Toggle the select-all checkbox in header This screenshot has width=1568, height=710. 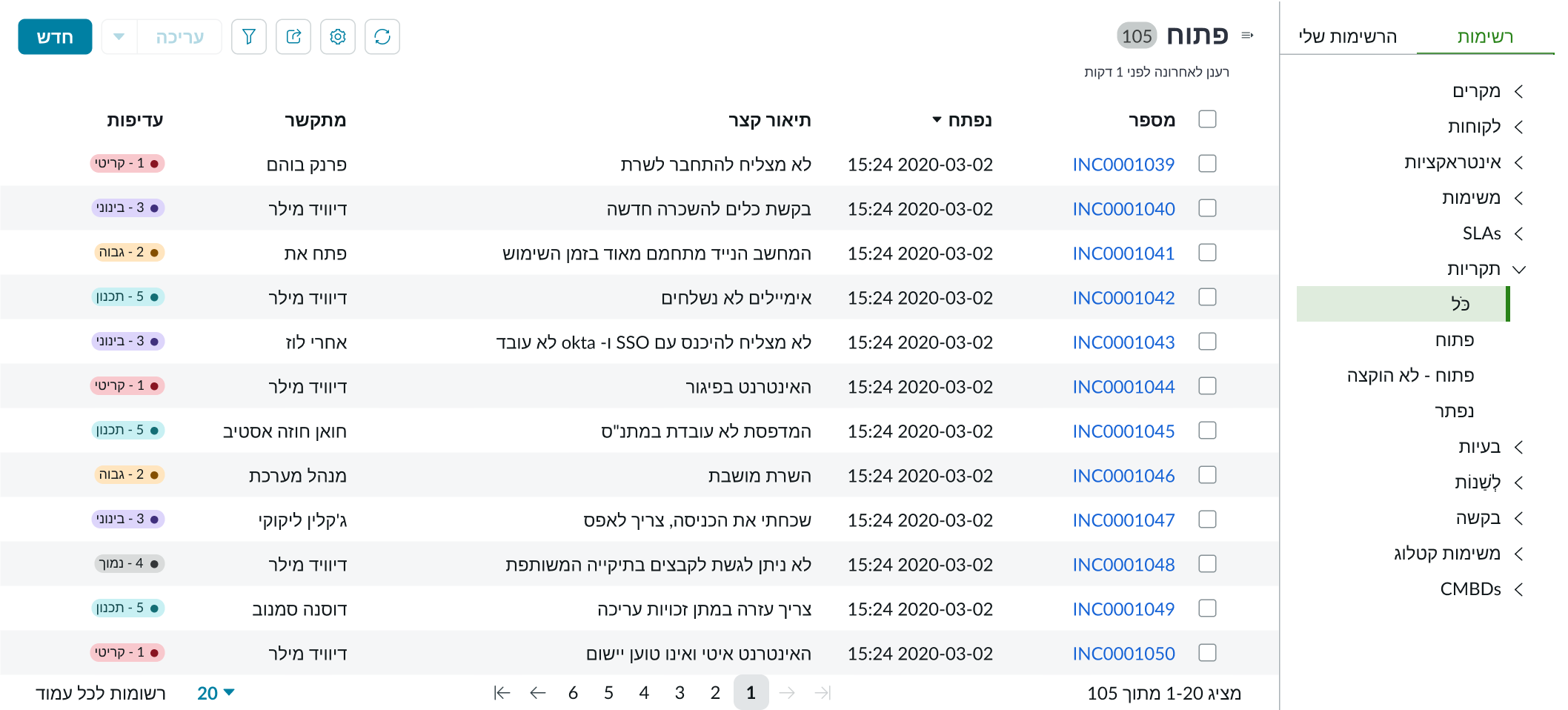coord(1207,119)
